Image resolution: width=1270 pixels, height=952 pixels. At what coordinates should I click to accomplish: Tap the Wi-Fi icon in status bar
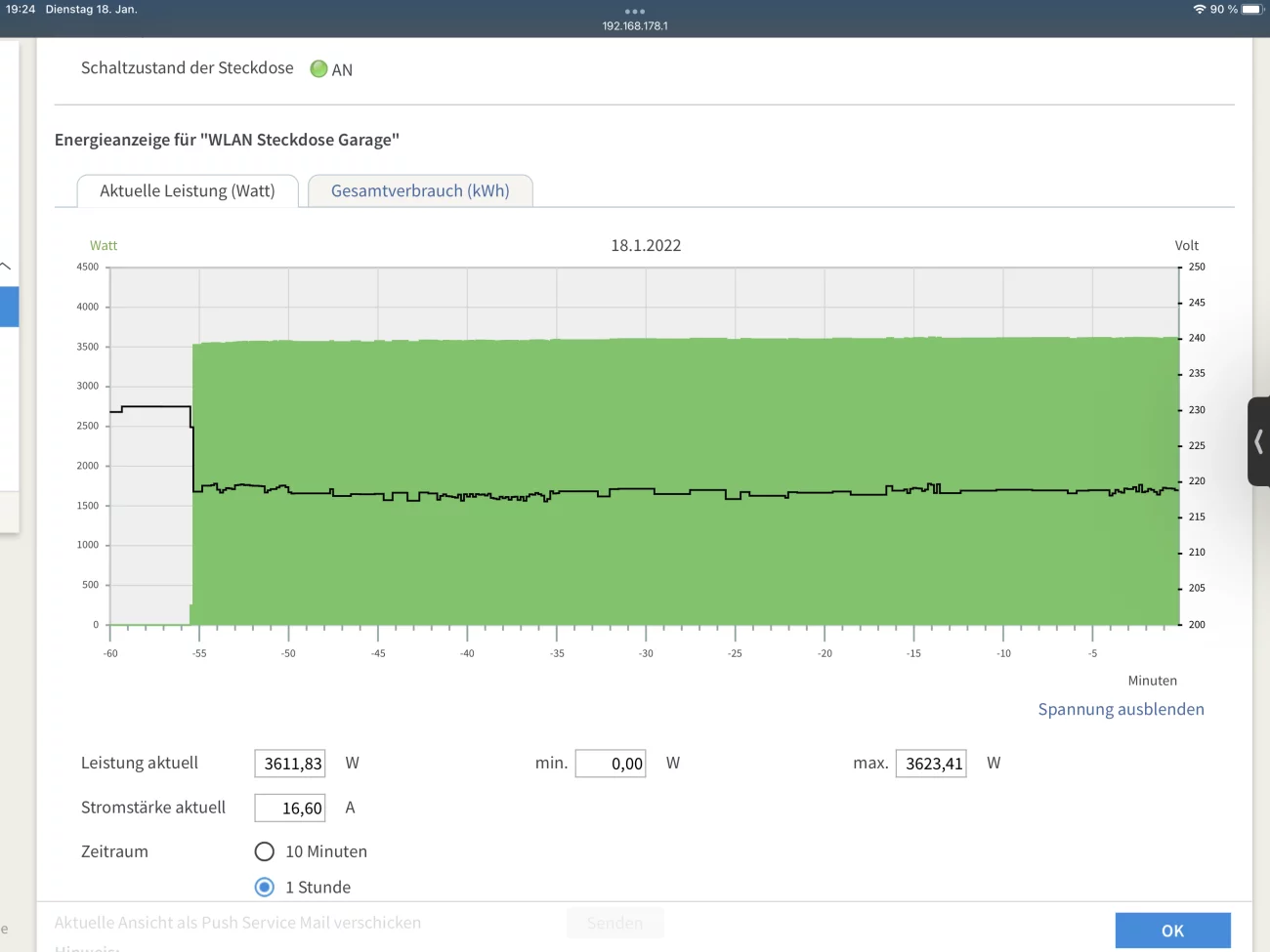point(1199,9)
